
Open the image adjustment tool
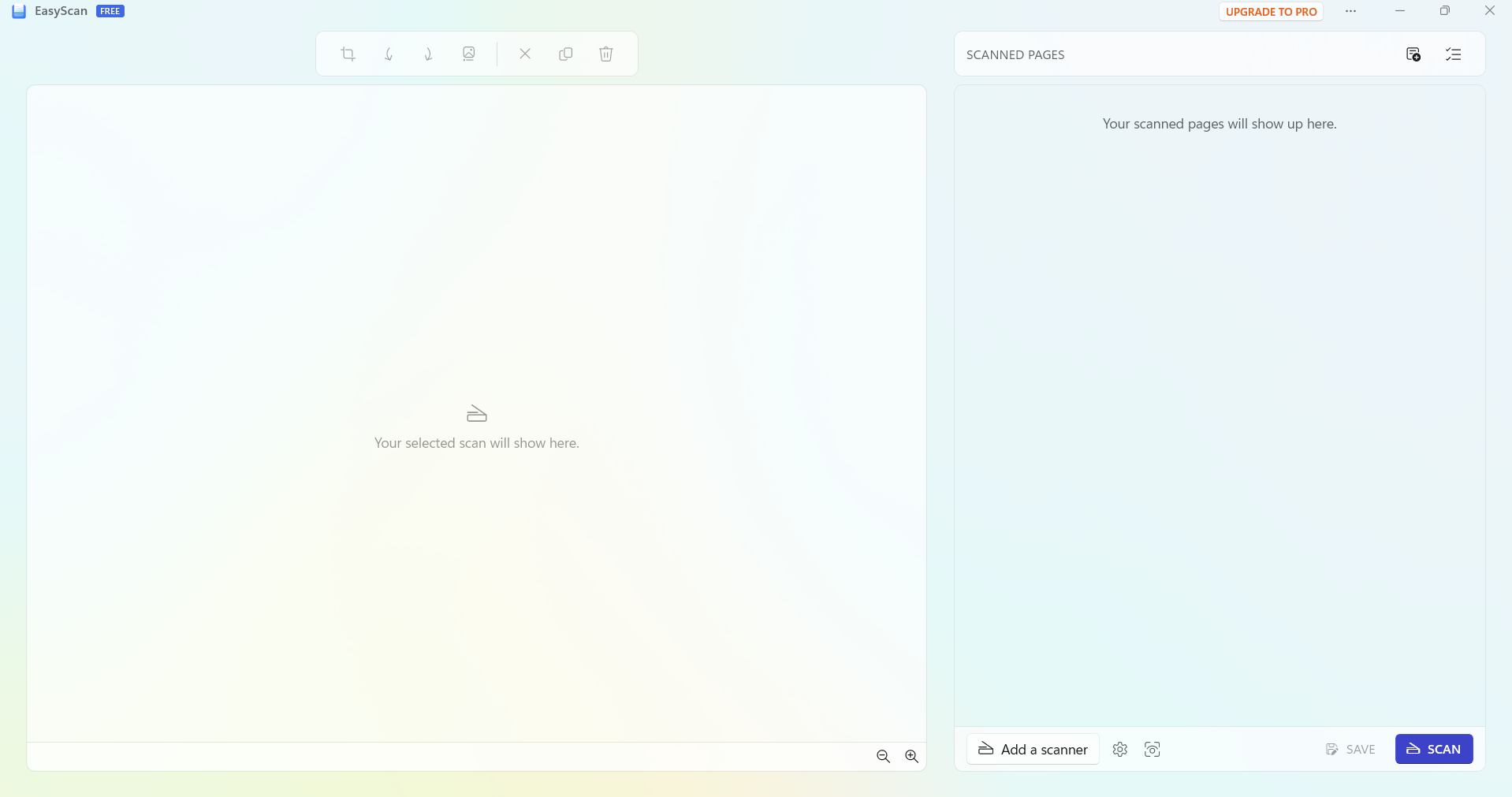point(469,54)
